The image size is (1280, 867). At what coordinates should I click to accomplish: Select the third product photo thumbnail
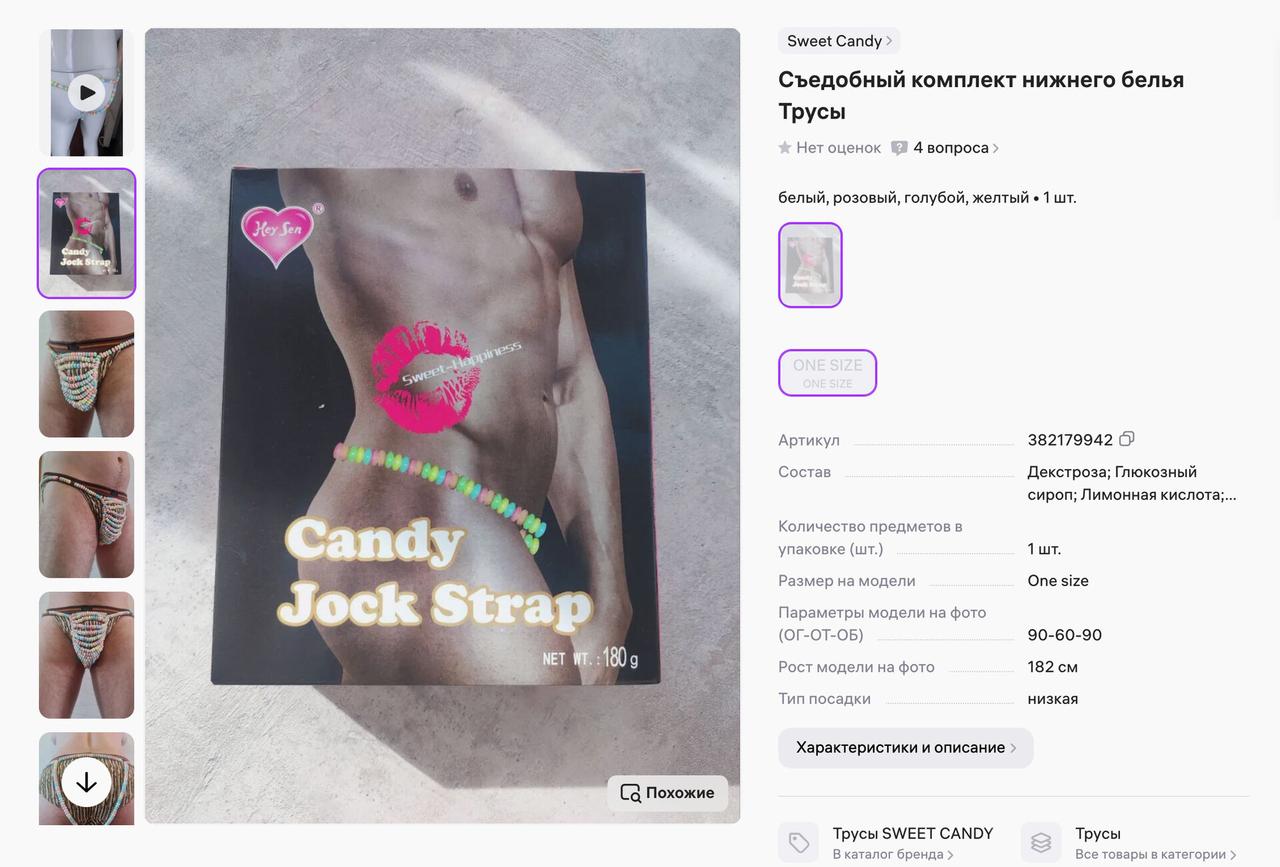[x=86, y=374]
